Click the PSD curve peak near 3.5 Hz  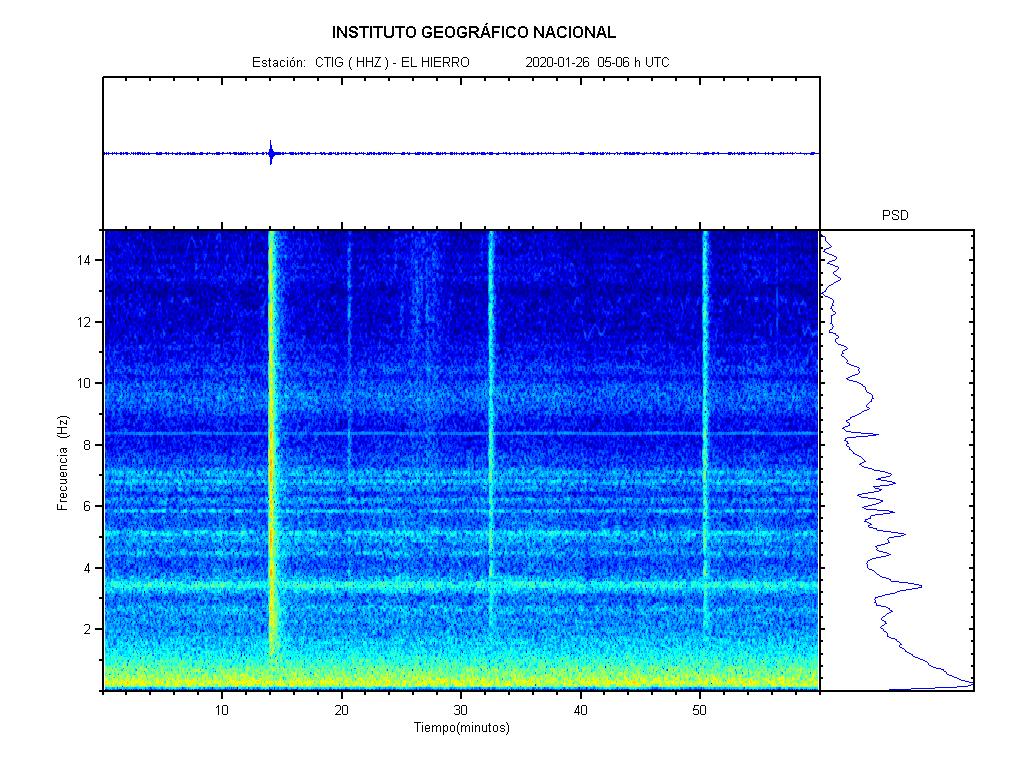pos(918,585)
